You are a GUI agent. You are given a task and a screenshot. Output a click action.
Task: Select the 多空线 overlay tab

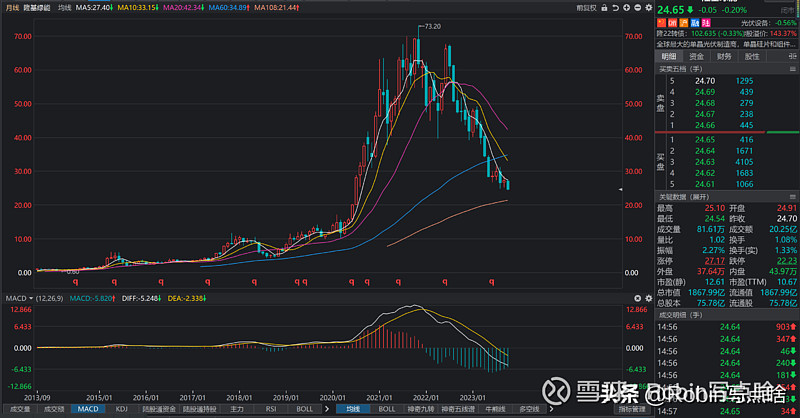tap(529, 409)
